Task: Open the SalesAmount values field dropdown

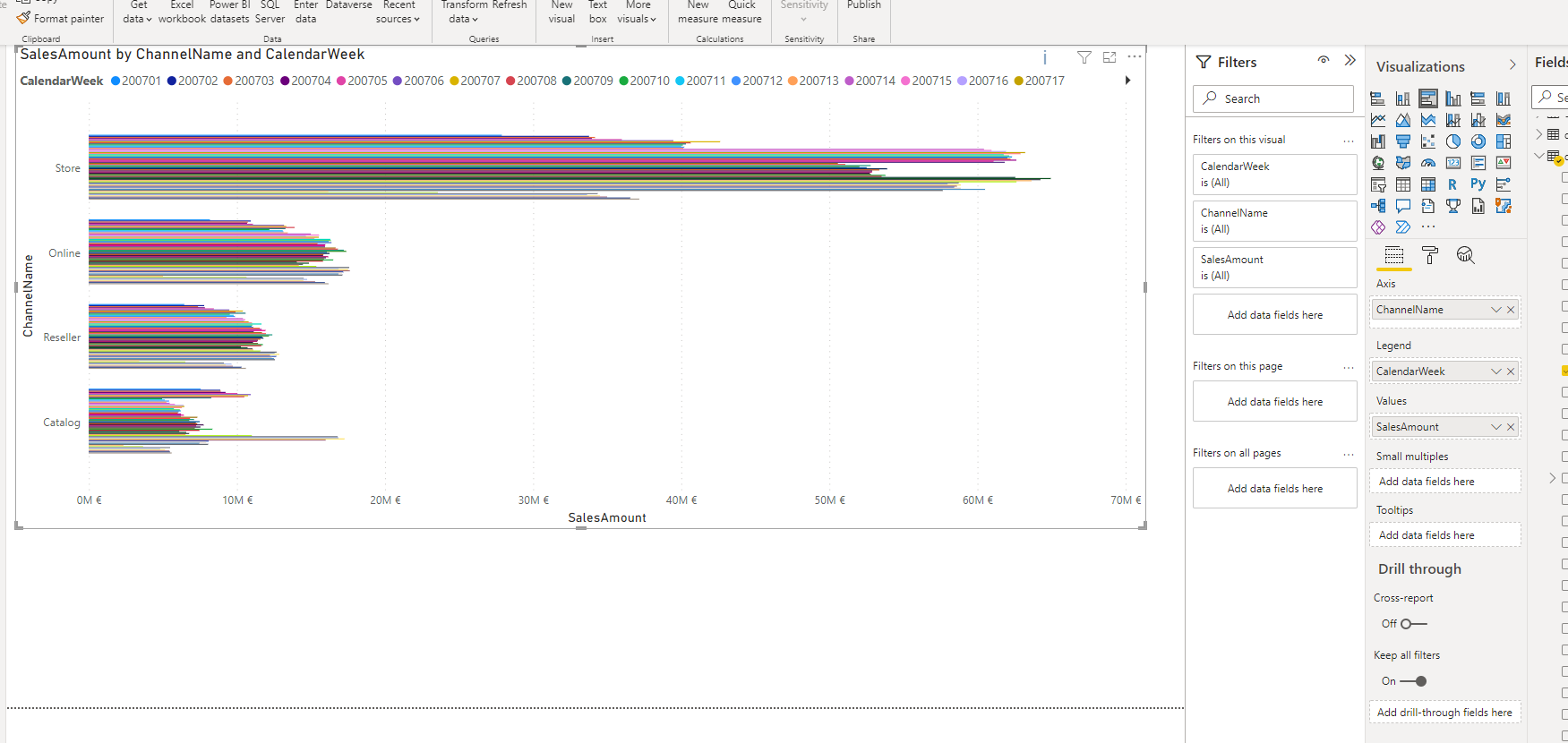Action: (x=1495, y=427)
